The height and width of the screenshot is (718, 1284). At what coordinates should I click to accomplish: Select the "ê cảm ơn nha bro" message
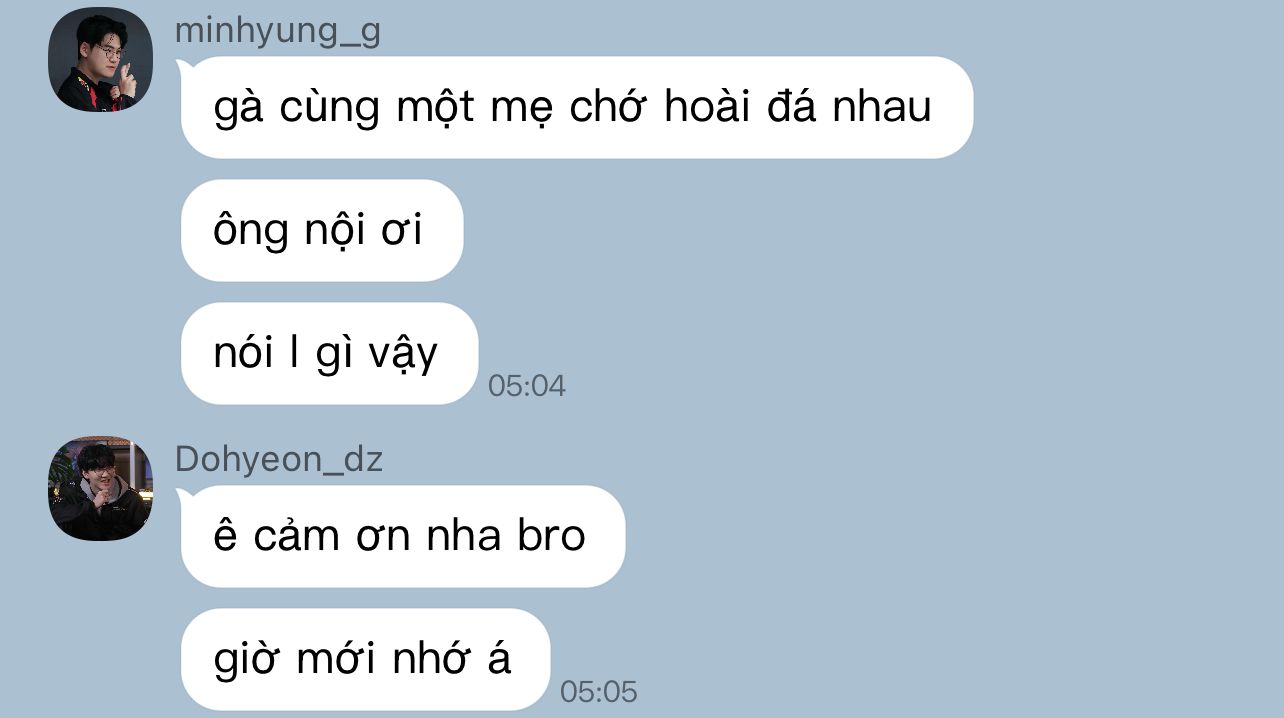403,536
